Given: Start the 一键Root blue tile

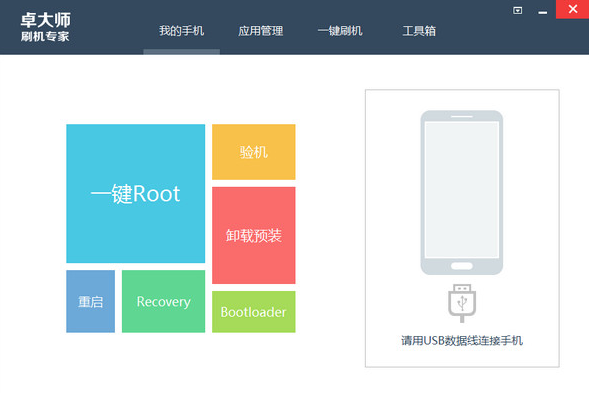Looking at the screenshot, I should [x=136, y=193].
